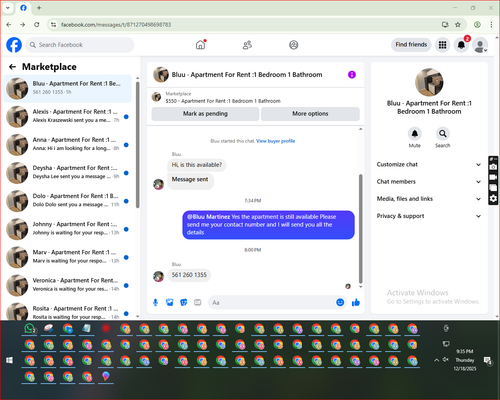Click the chat messages scrollbar
The image size is (500, 400).
point(360,229)
